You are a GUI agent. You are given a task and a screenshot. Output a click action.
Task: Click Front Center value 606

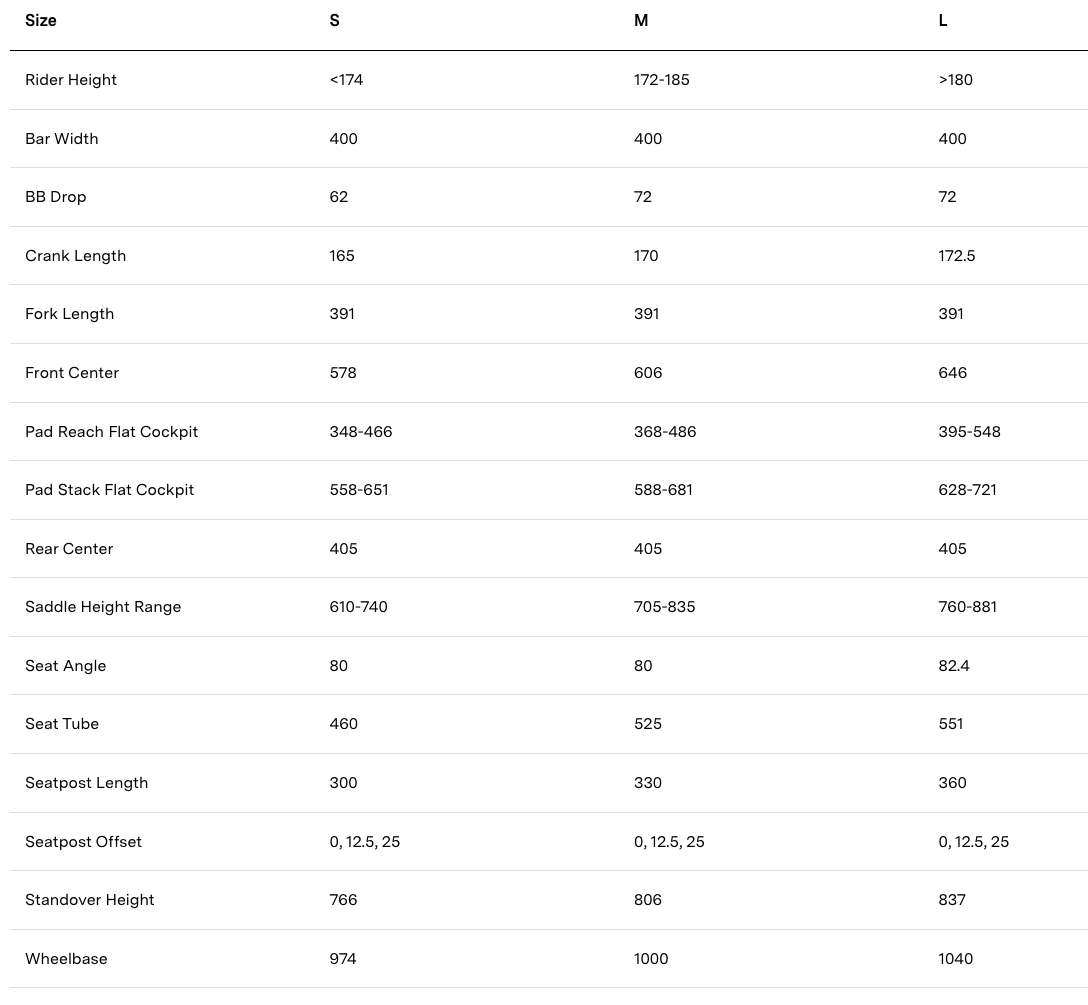(x=648, y=373)
